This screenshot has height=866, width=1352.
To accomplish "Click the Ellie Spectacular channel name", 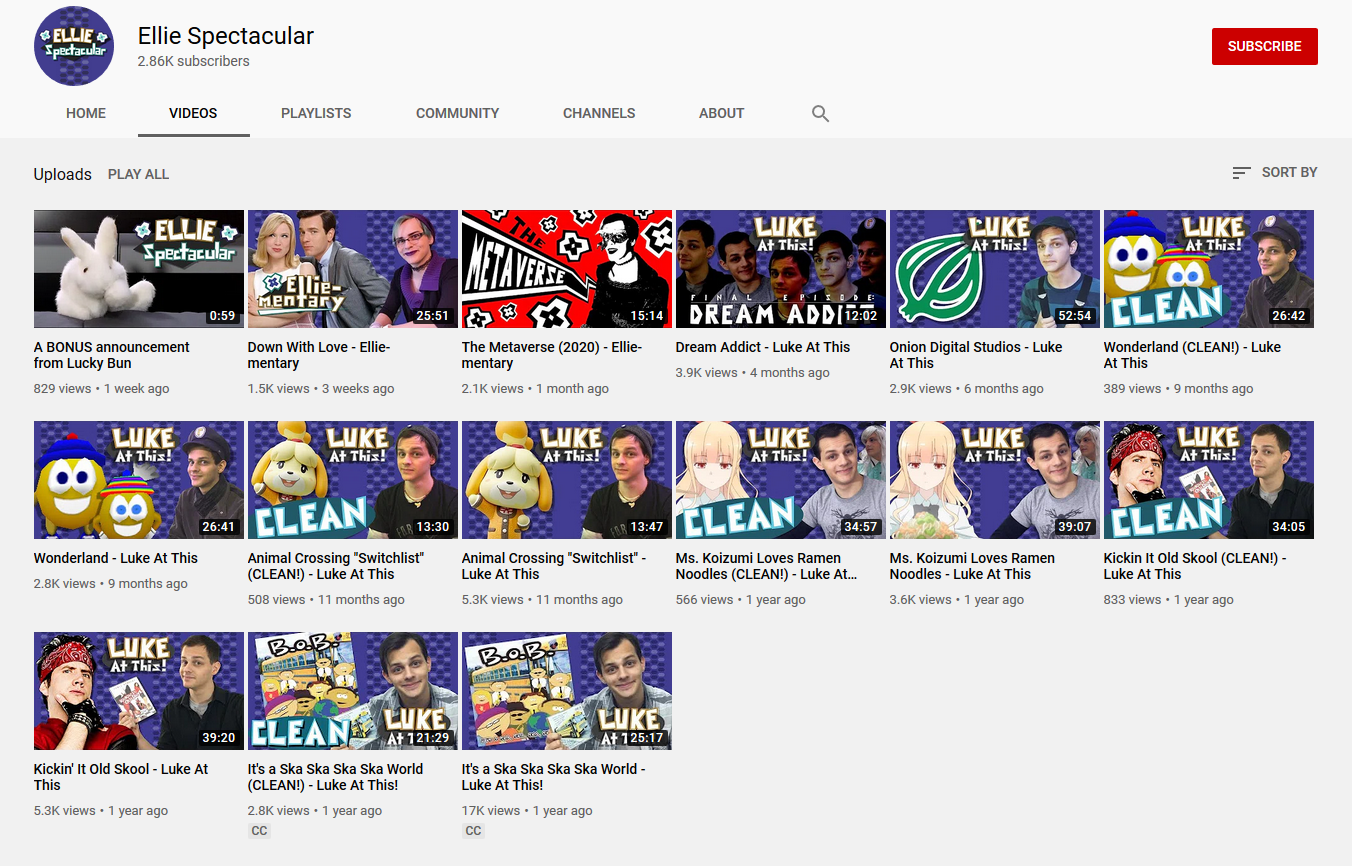I will (226, 36).
